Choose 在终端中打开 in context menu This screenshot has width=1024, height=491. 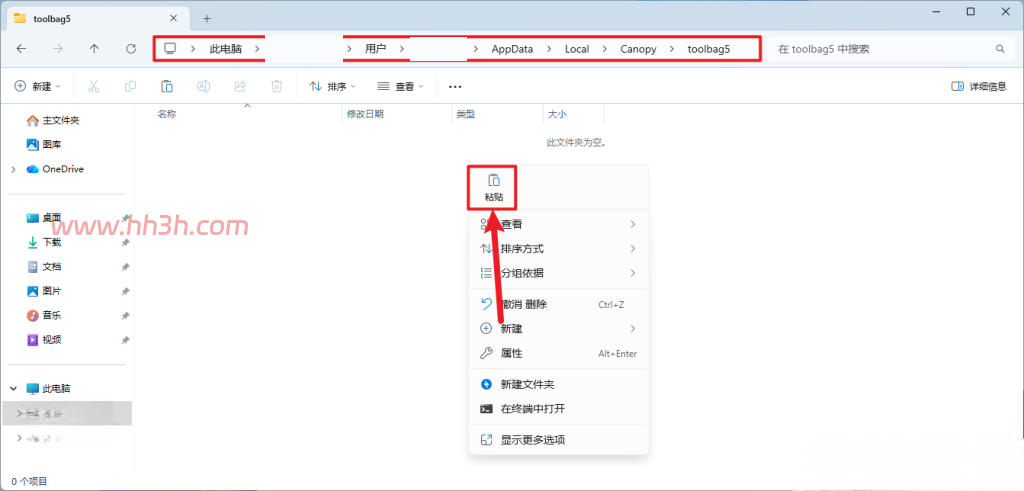[x=559, y=409]
